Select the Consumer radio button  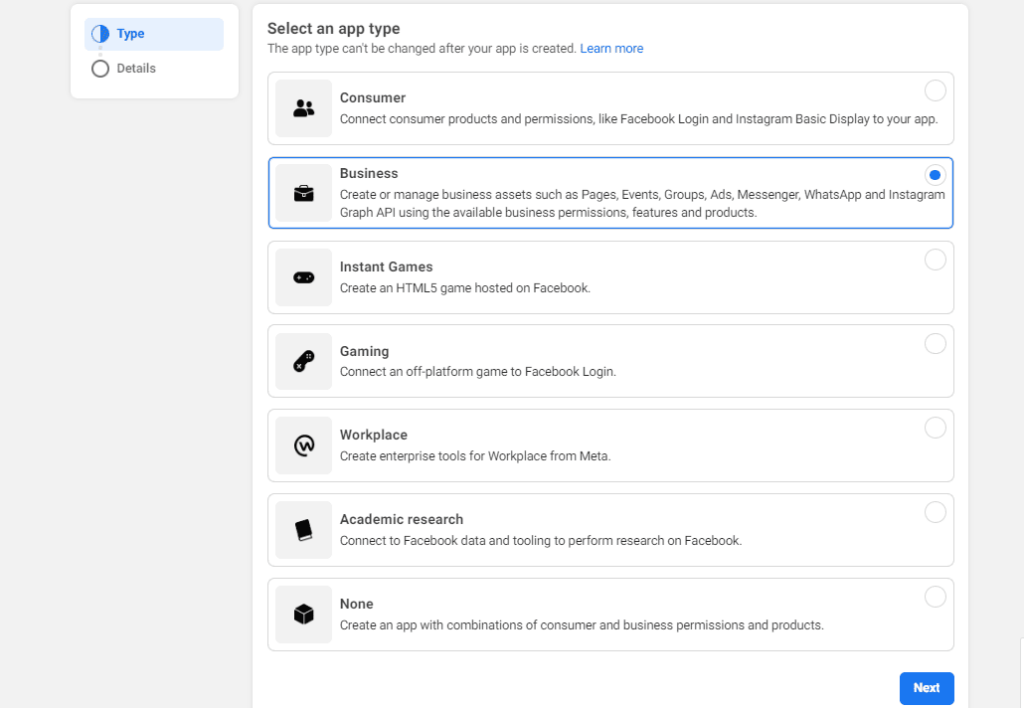[935, 91]
